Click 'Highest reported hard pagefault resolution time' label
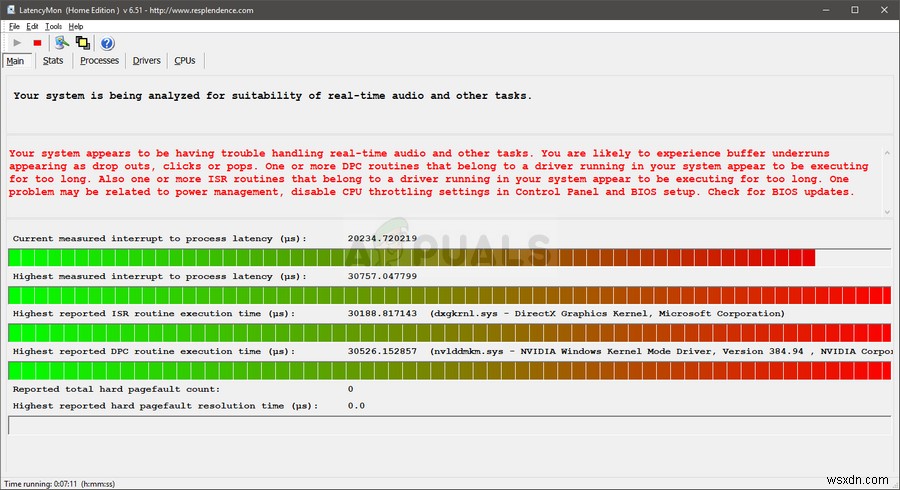The height and width of the screenshot is (490, 900). [165, 406]
